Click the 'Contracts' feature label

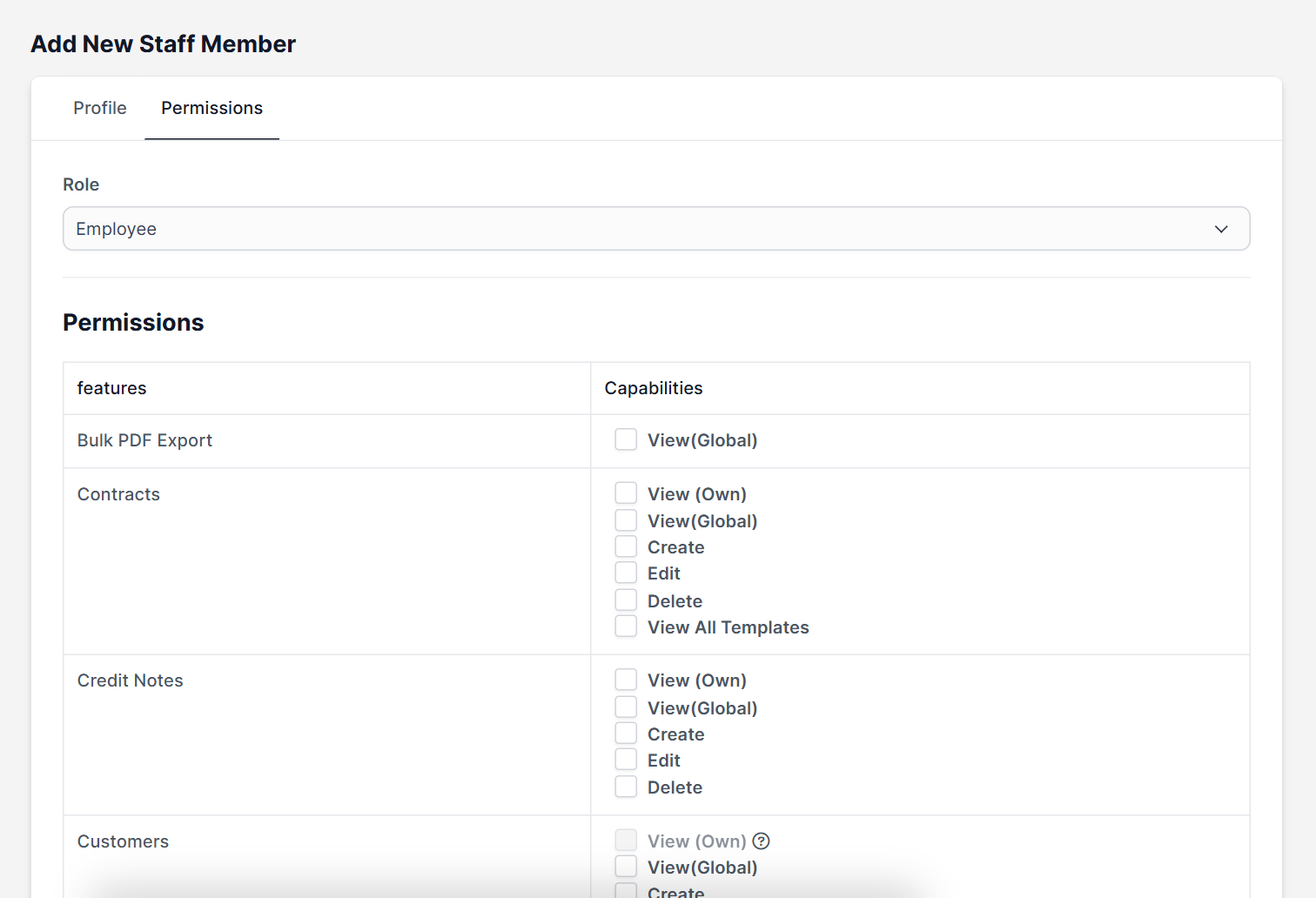click(x=118, y=494)
